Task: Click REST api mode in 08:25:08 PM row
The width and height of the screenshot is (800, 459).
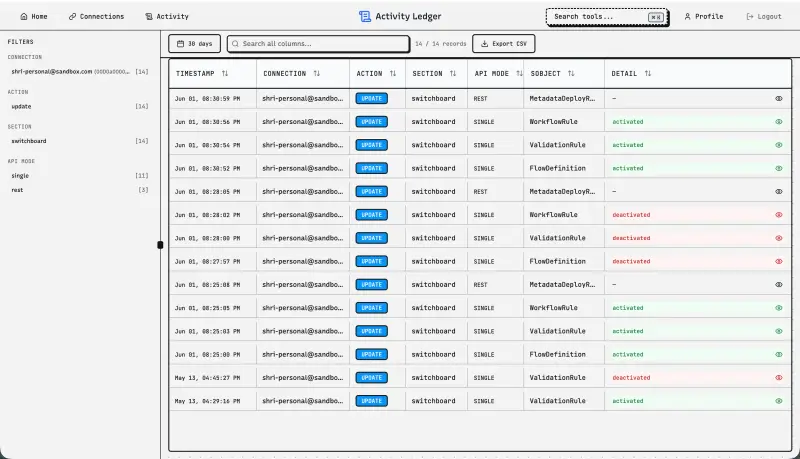Action: pyautogui.click(x=480, y=285)
